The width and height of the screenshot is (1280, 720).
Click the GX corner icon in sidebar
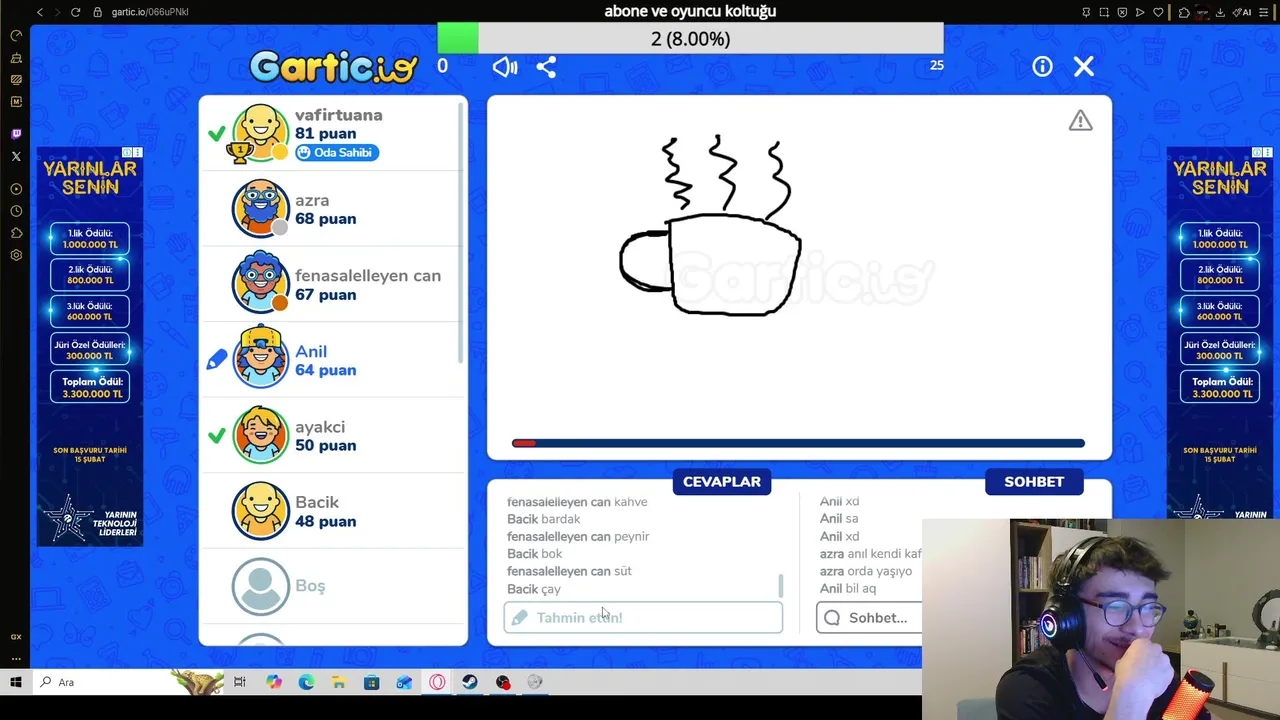click(x=16, y=637)
